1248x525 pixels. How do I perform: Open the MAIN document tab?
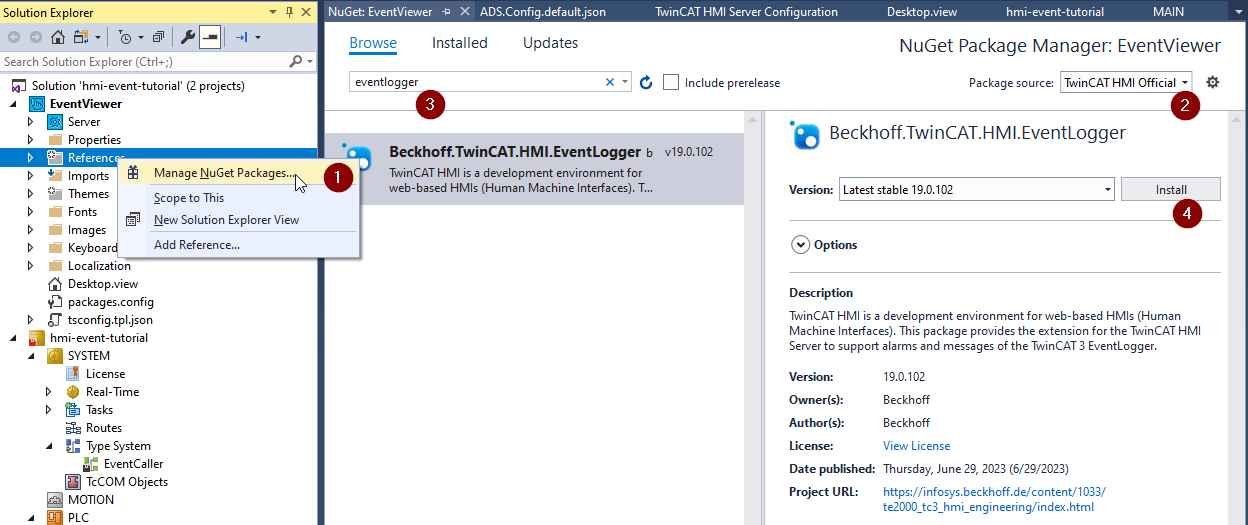click(x=1168, y=12)
